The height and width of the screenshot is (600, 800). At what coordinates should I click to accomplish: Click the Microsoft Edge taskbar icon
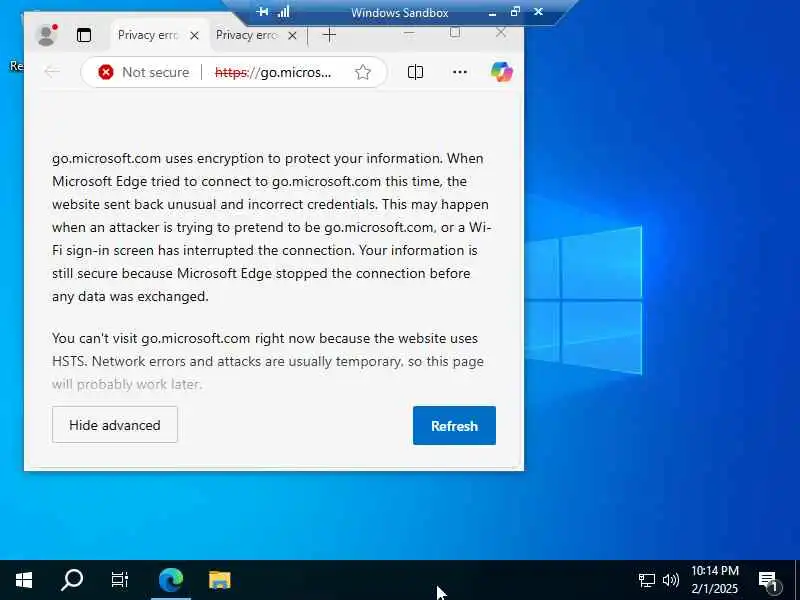point(171,580)
